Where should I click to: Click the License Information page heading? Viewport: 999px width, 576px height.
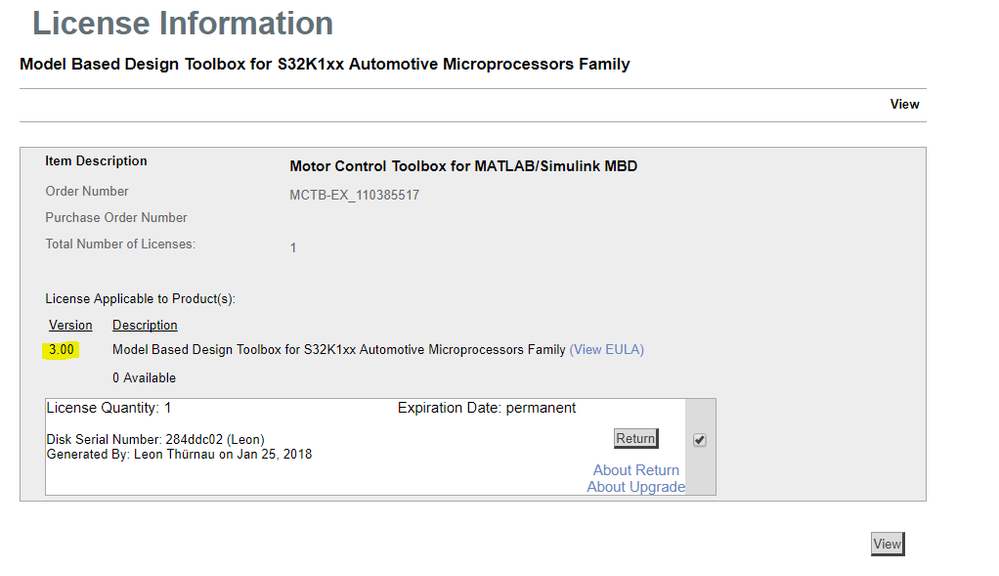coord(183,23)
